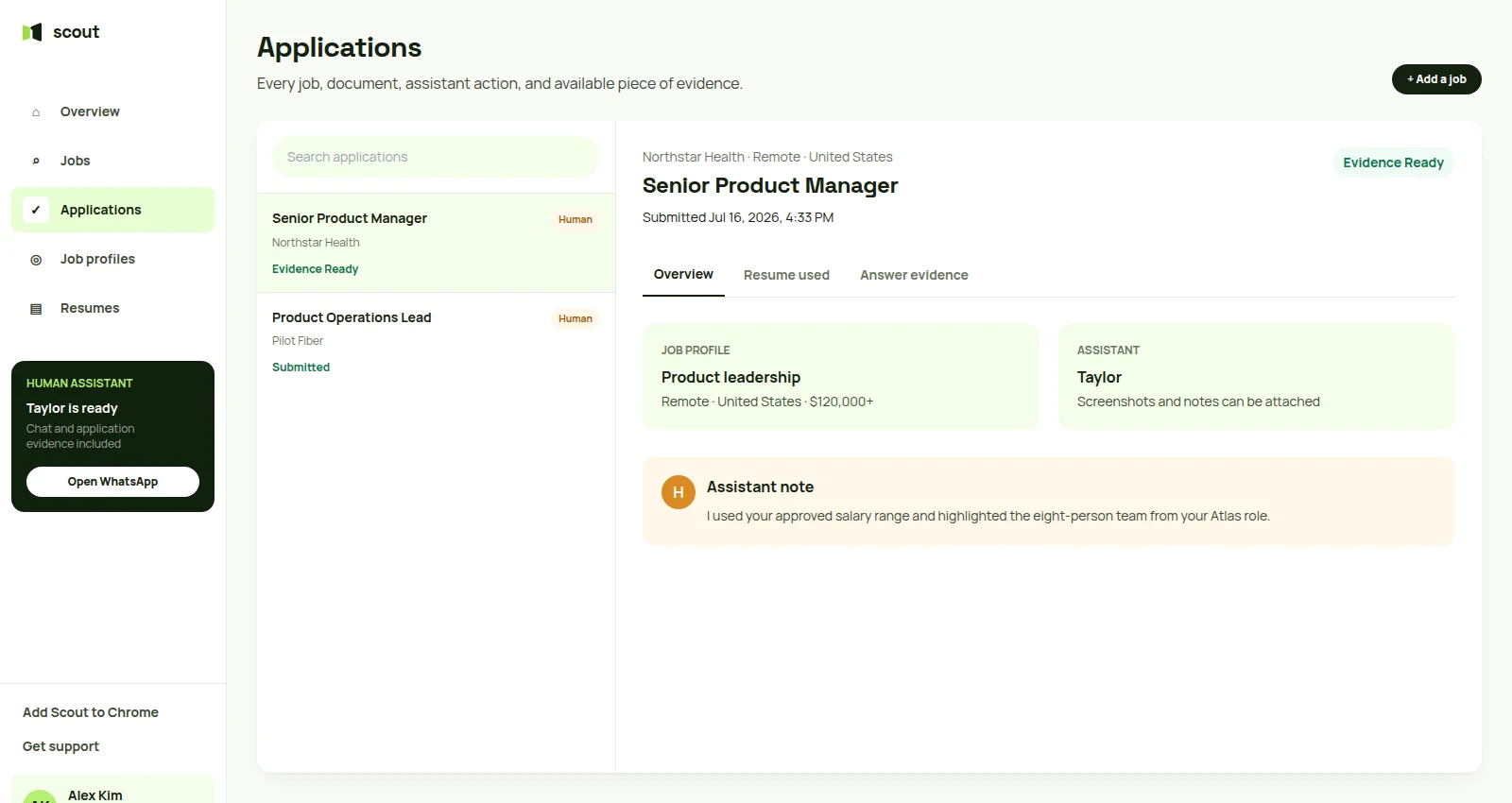Click the HUMAN ASSISTANT label
This screenshot has width=1512, height=803.
click(79, 384)
